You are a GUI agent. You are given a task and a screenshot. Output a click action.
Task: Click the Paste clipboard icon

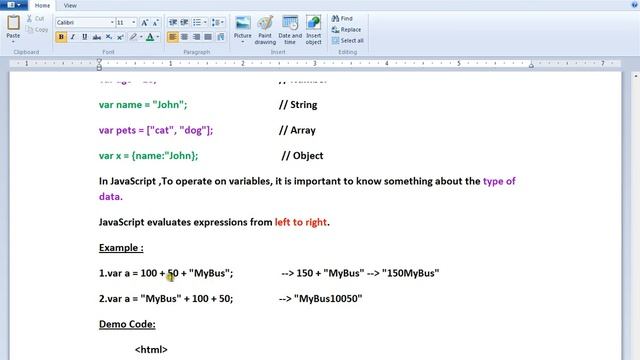13,22
